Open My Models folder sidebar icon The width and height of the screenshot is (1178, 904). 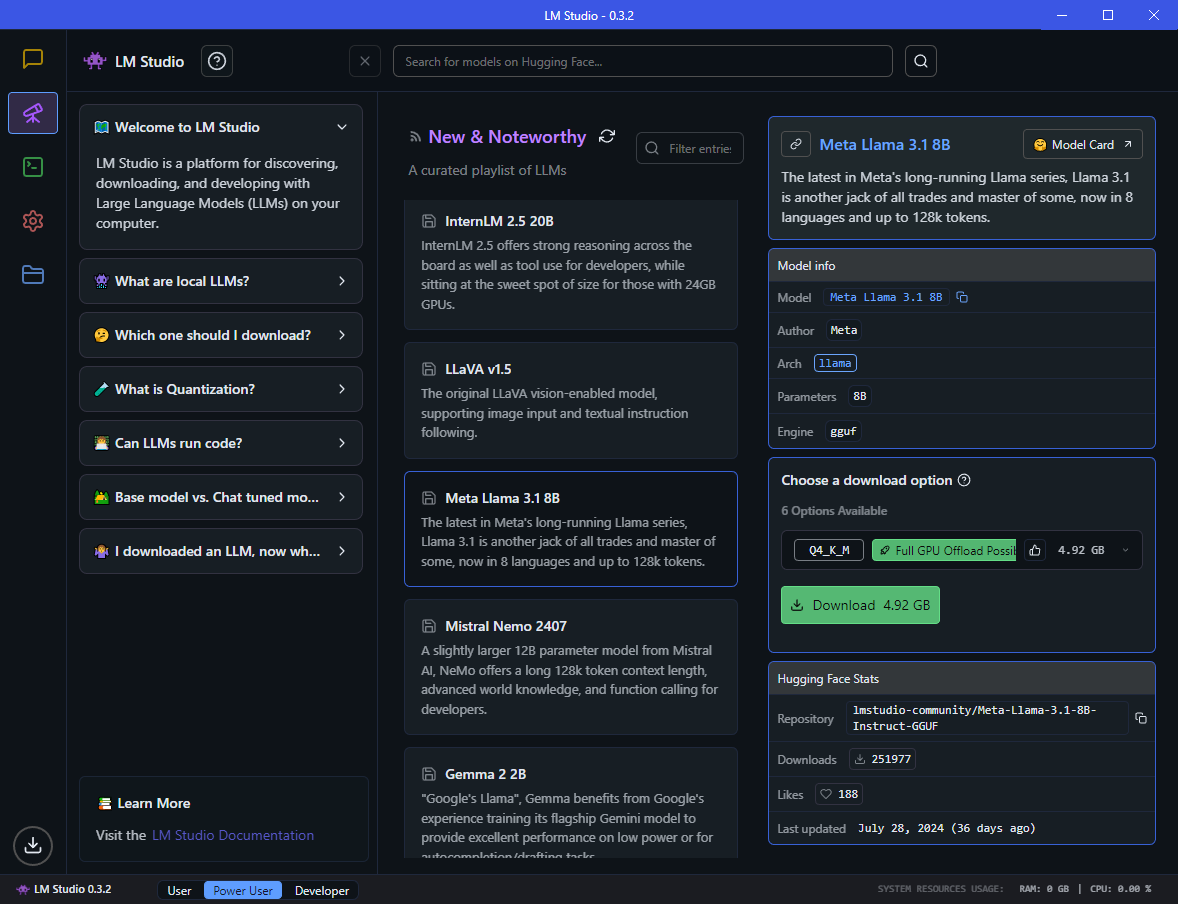pyautogui.click(x=32, y=275)
